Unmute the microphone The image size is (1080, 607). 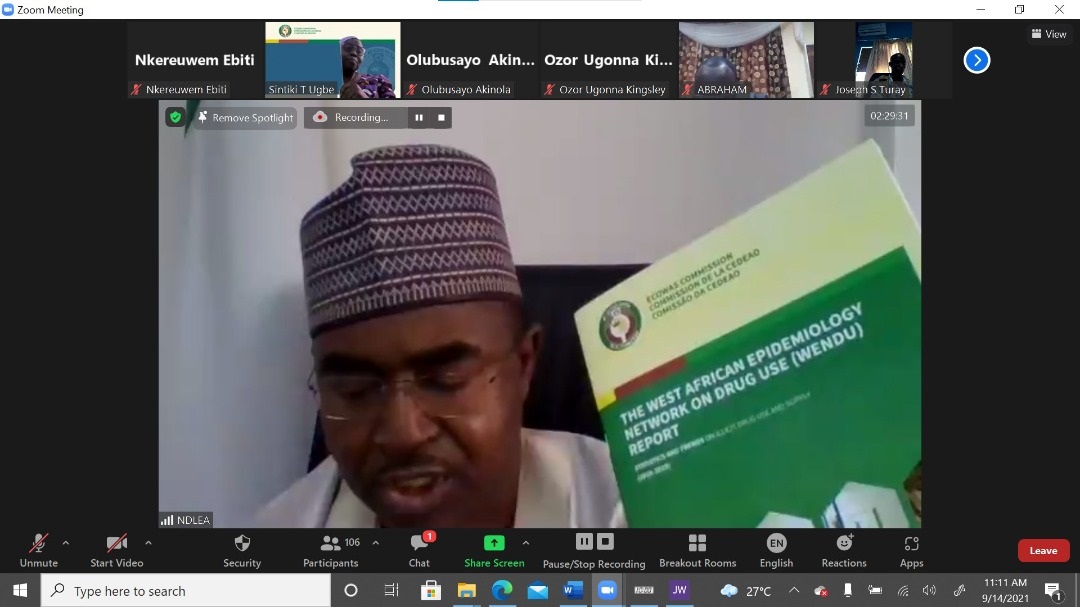coord(39,551)
